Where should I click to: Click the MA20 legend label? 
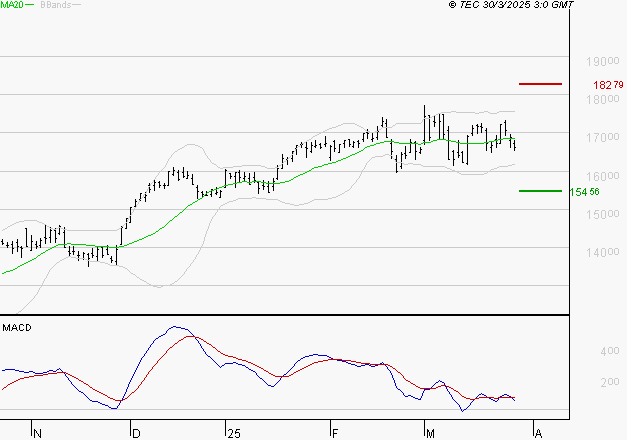[x=12, y=5]
